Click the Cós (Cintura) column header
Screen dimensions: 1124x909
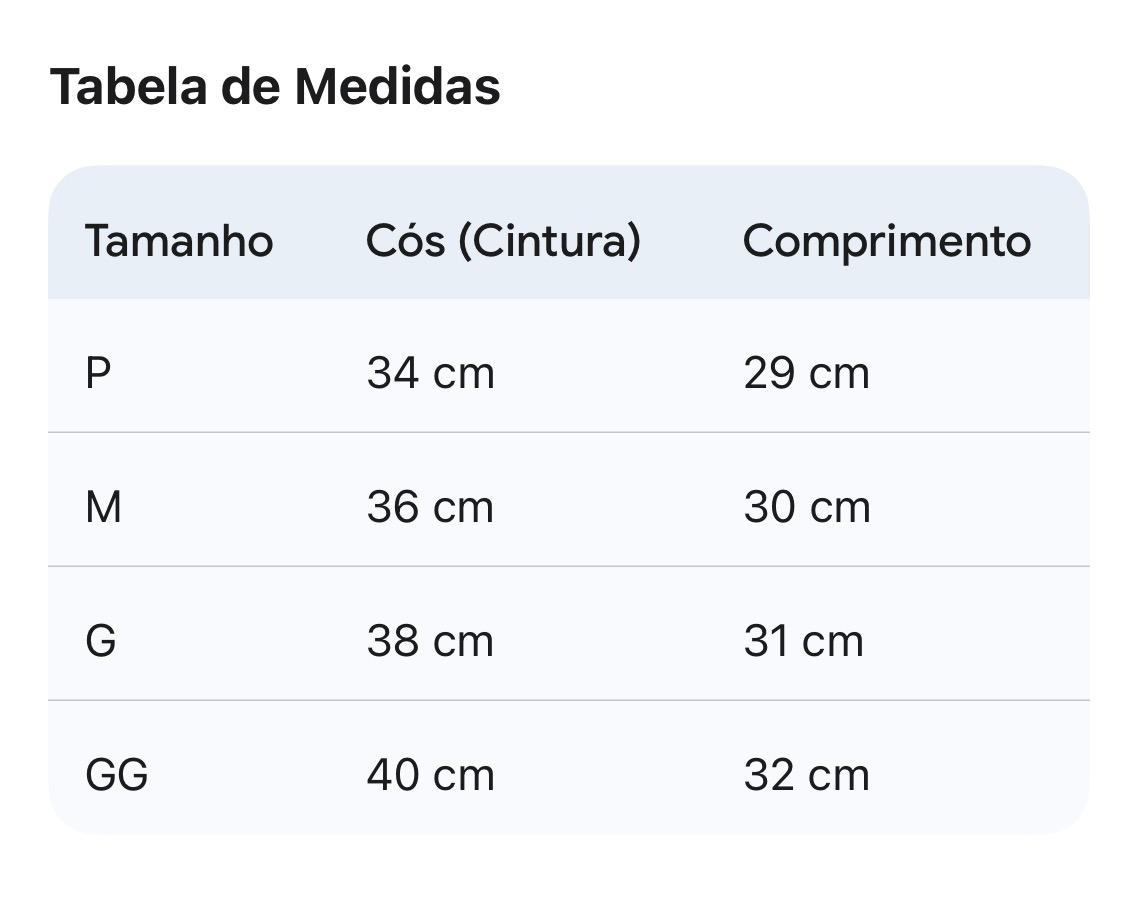coord(503,241)
